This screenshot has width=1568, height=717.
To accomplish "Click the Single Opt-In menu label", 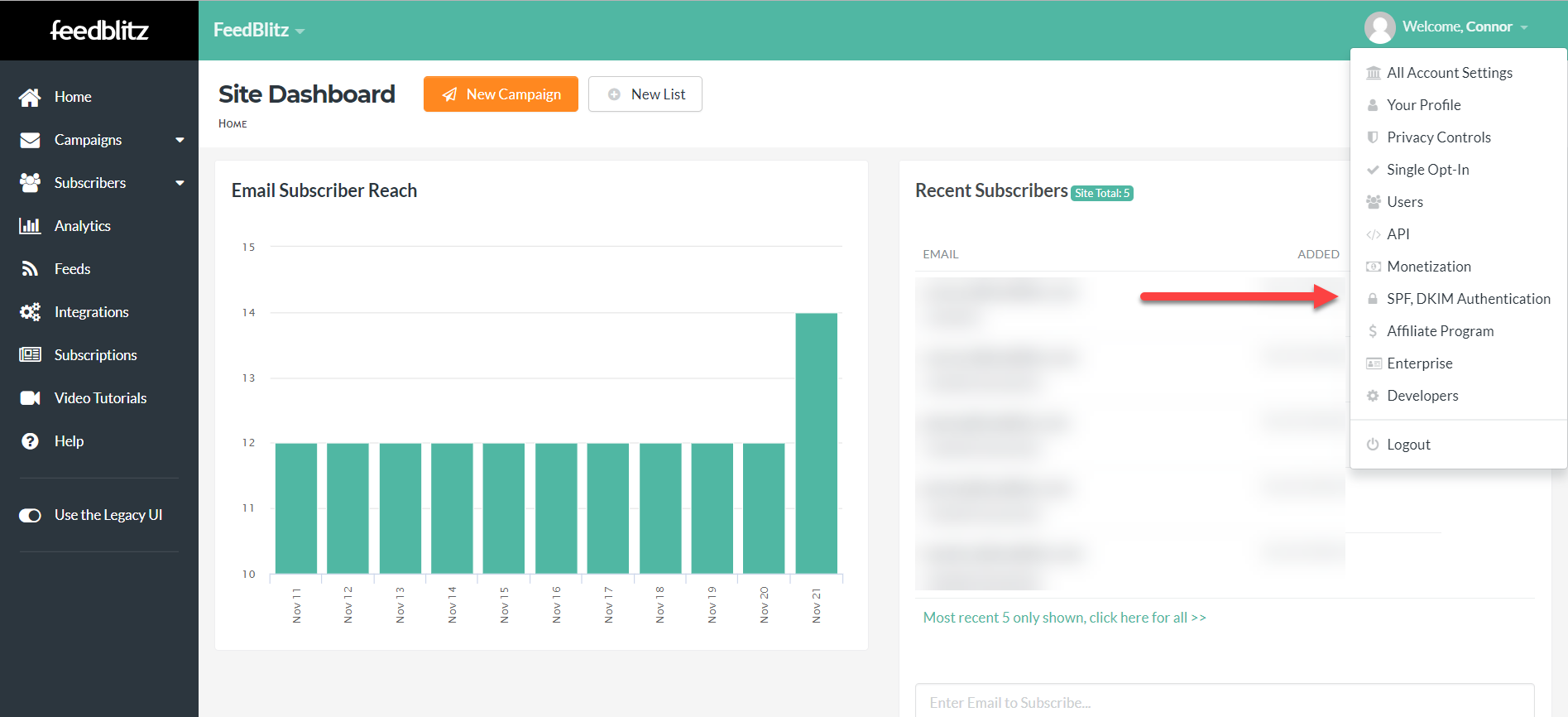I will (1428, 170).
